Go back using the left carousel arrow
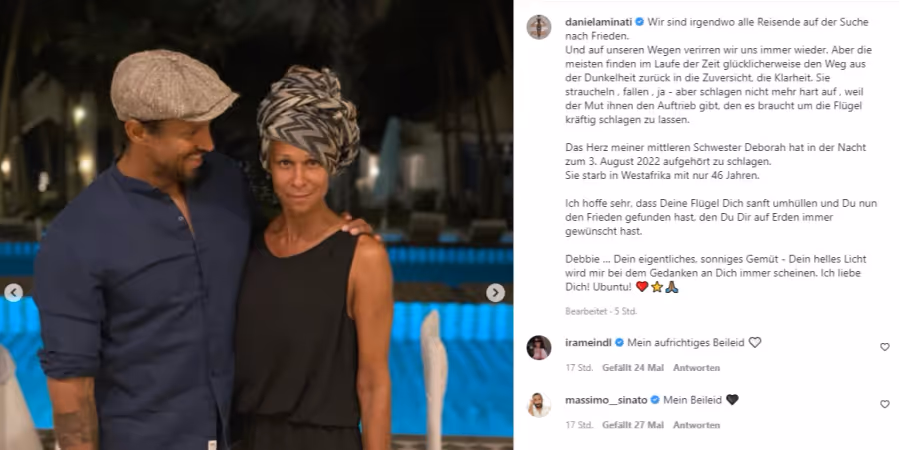900x450 pixels. 13,293
